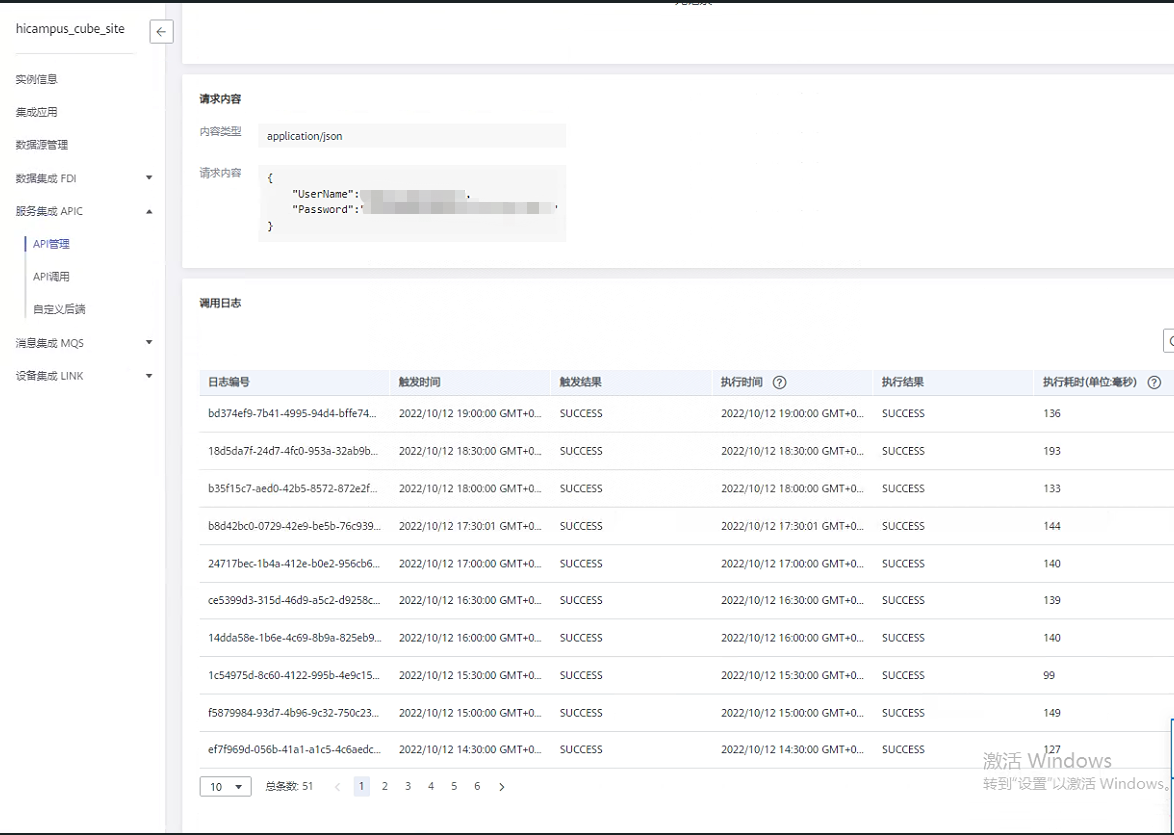The height and width of the screenshot is (835, 1174).
Task: Go to next page with right arrow
Action: [x=501, y=787]
